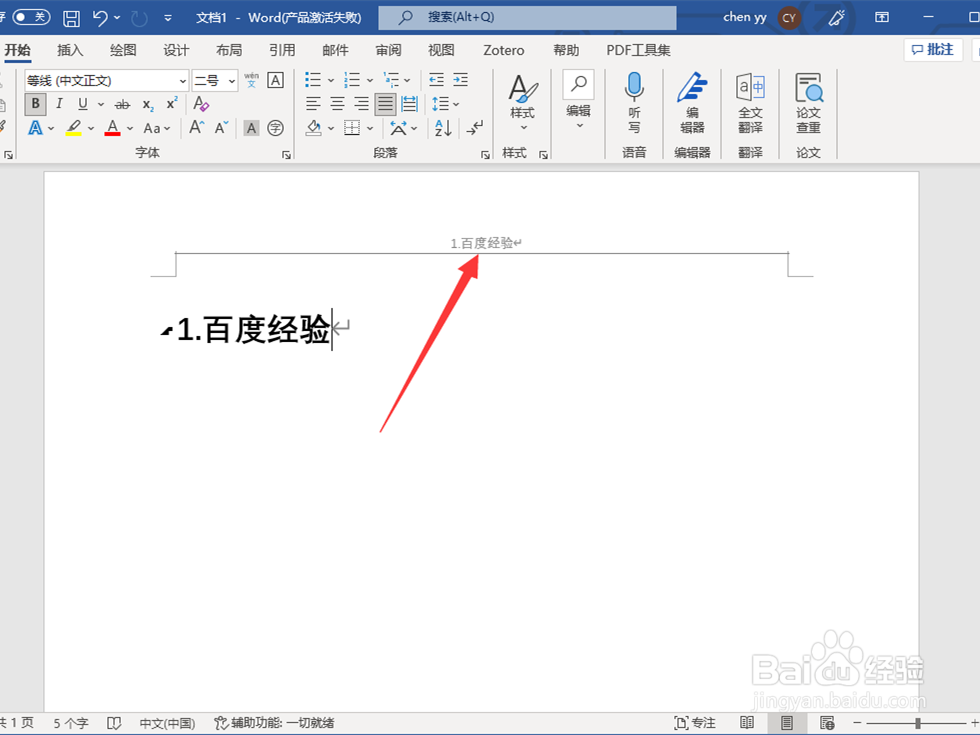
Task: Switch to Focus mode 专注
Action: point(695,723)
